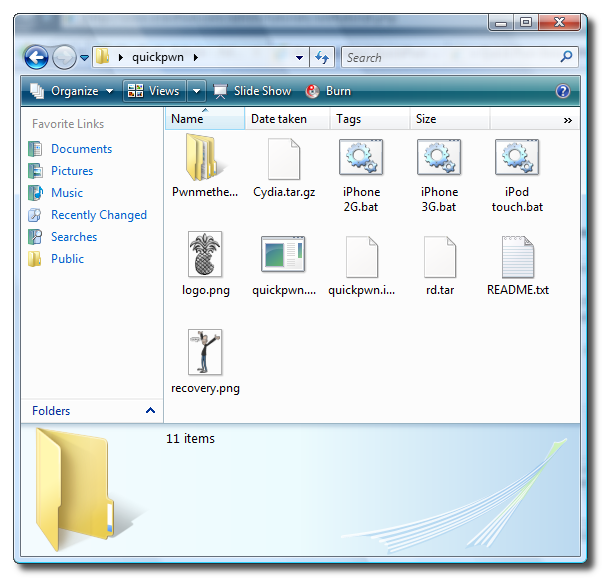
Task: Click the Searches sidebar icon
Action: [35, 237]
